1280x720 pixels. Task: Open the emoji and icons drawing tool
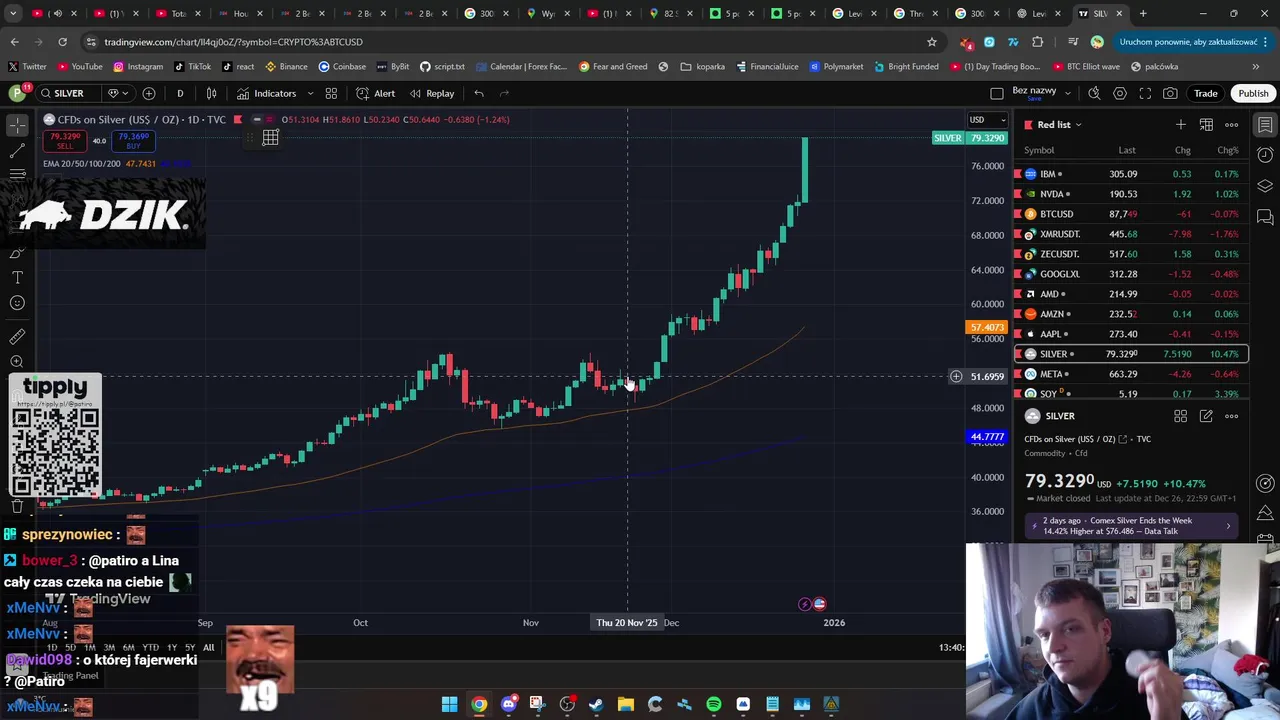pyautogui.click(x=17, y=303)
